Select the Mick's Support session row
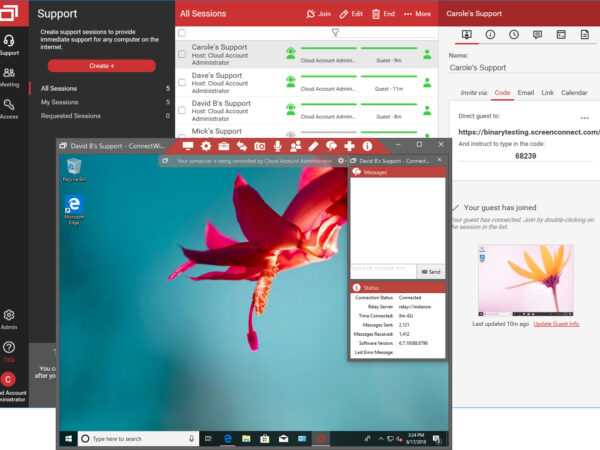 tap(307, 131)
